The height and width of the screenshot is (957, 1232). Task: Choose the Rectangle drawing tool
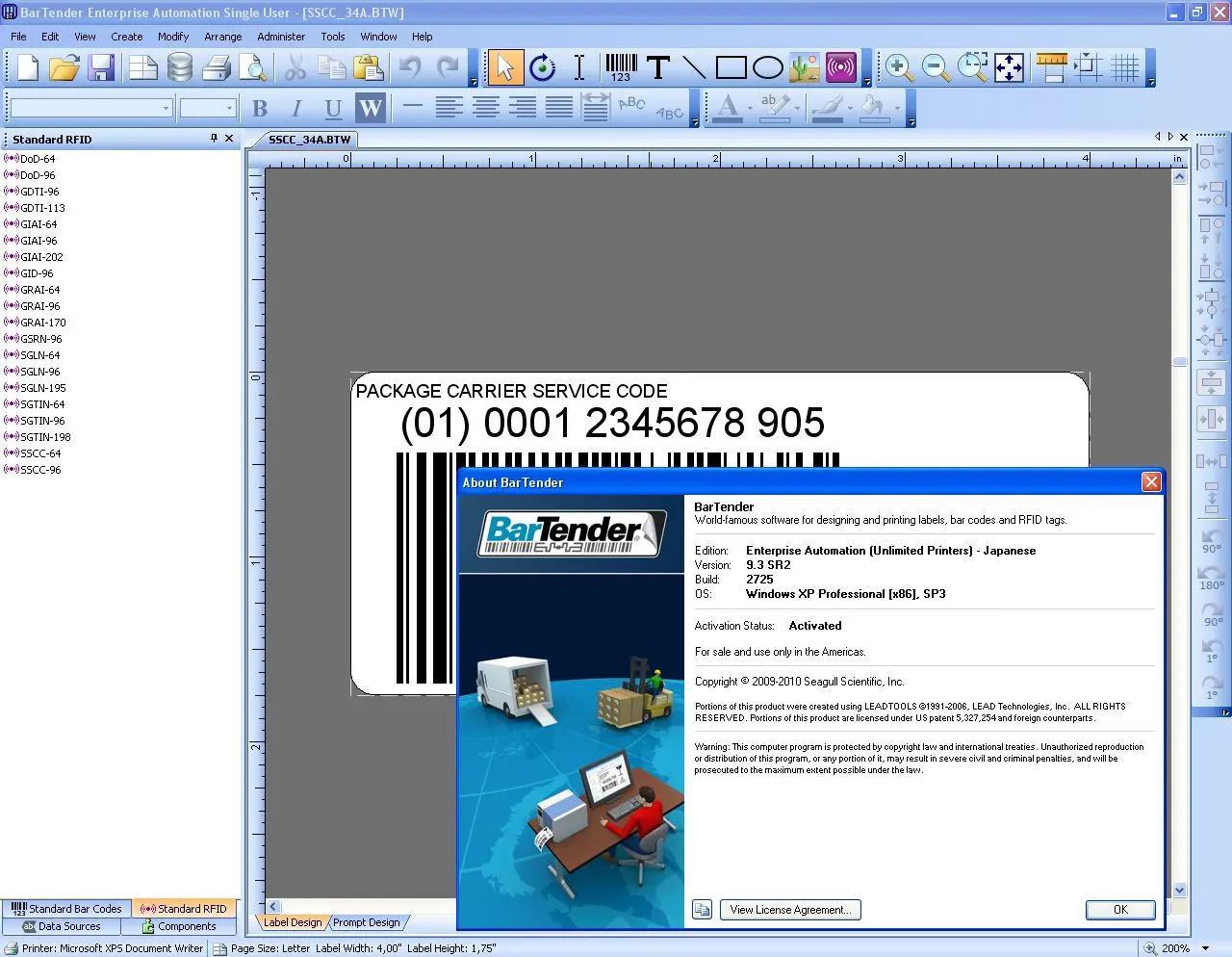(731, 67)
